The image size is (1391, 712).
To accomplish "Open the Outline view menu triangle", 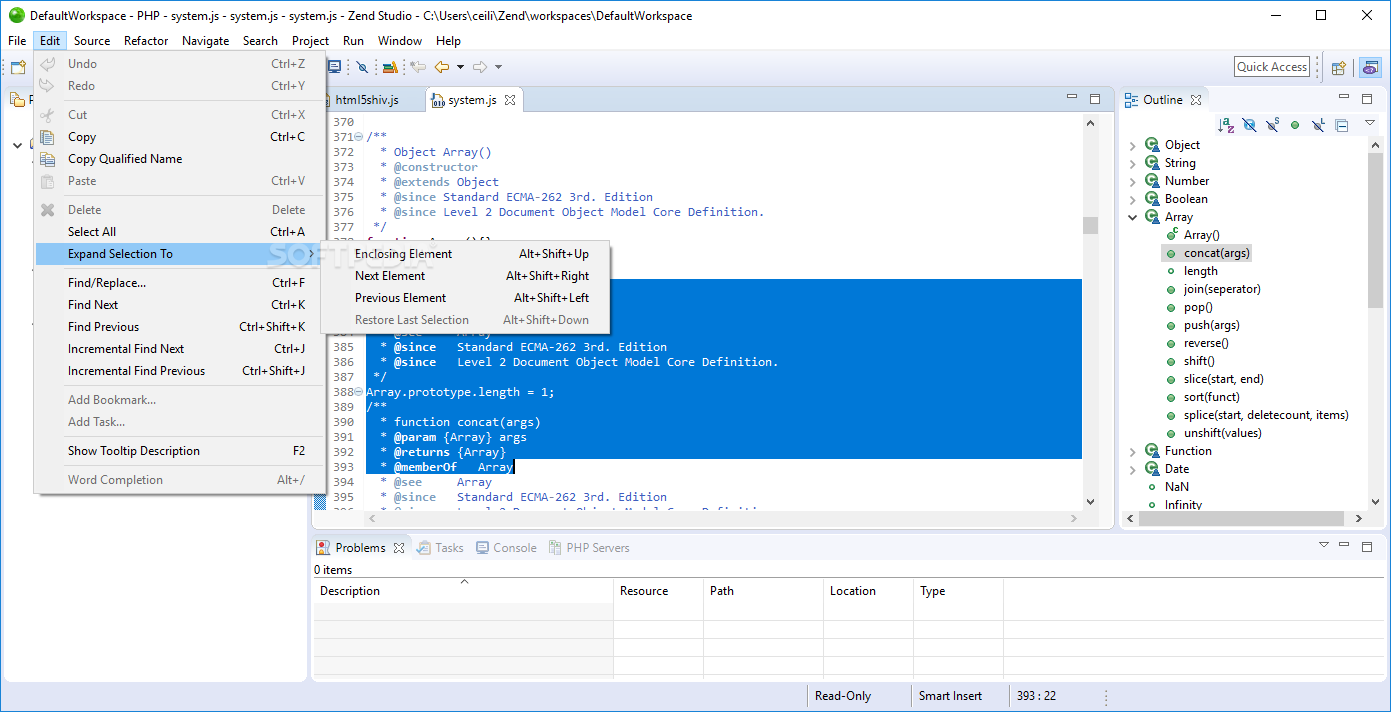I will (x=1370, y=123).
